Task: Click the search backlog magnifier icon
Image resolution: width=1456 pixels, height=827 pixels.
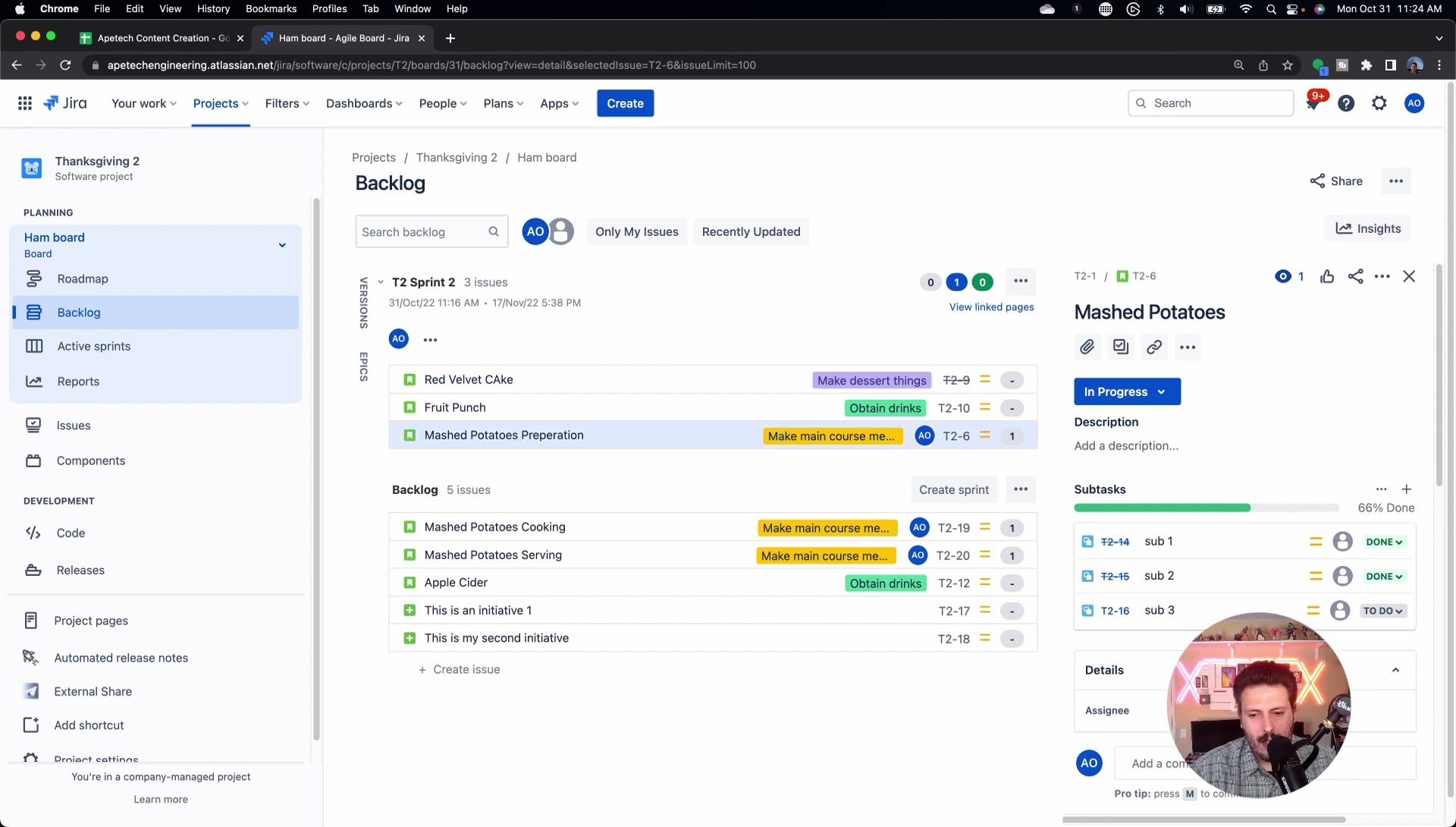Action: click(494, 232)
